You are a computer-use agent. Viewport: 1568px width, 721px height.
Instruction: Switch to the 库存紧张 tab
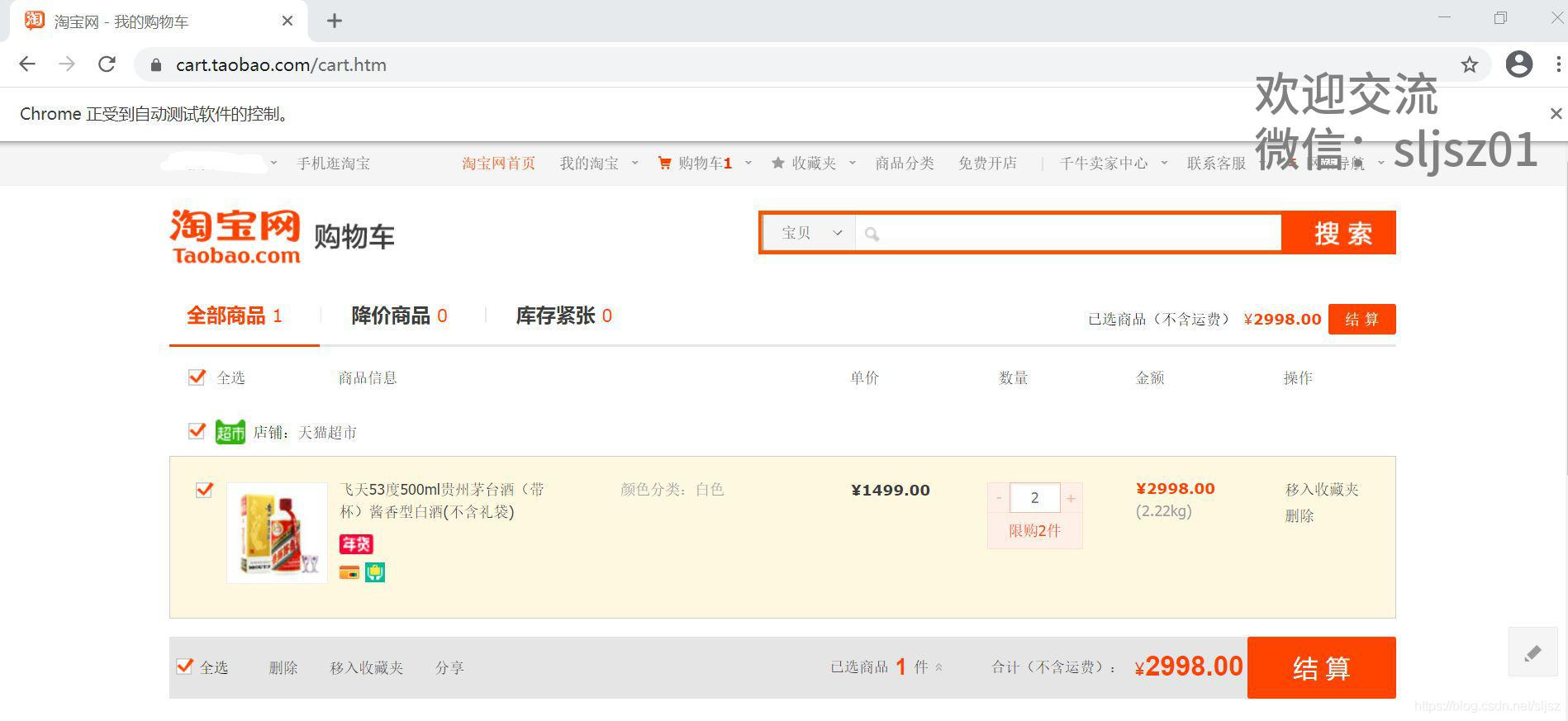point(563,315)
